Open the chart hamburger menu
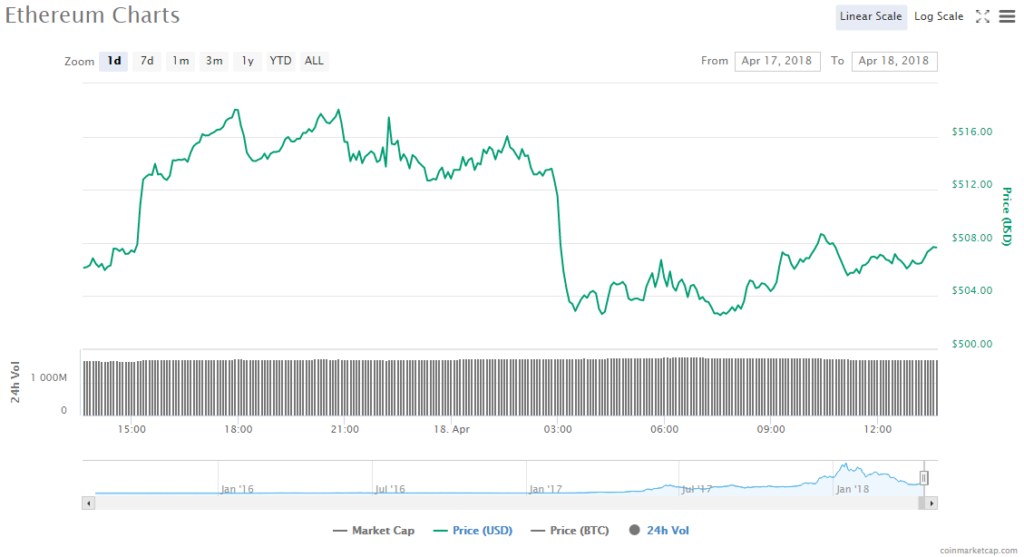The width and height of the screenshot is (1024, 557). click(x=1006, y=16)
